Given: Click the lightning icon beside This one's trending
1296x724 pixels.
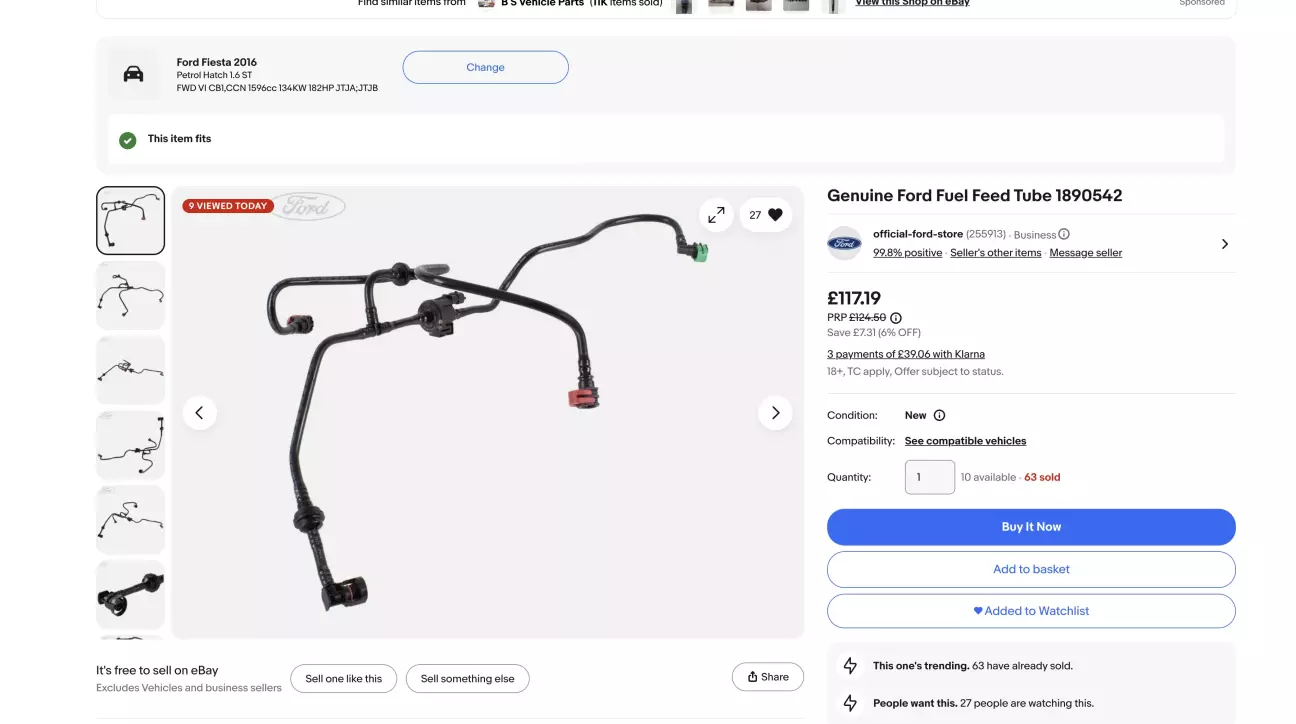Looking at the screenshot, I should tap(850, 665).
